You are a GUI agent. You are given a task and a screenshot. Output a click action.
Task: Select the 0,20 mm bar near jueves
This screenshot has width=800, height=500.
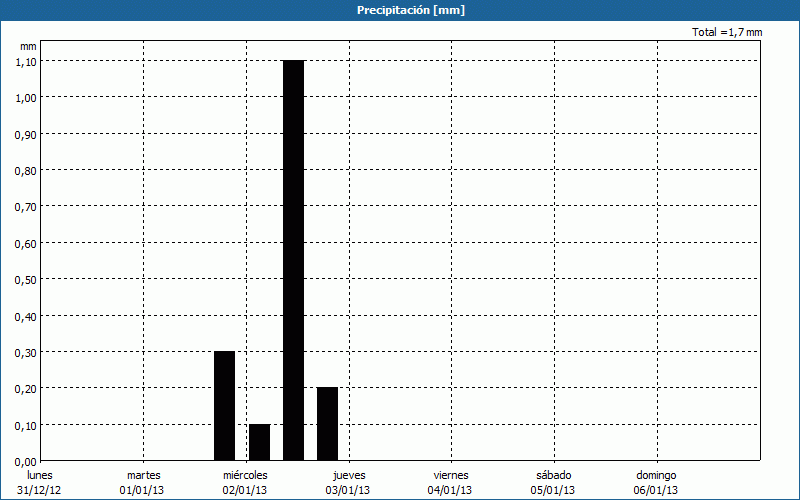[x=327, y=423]
